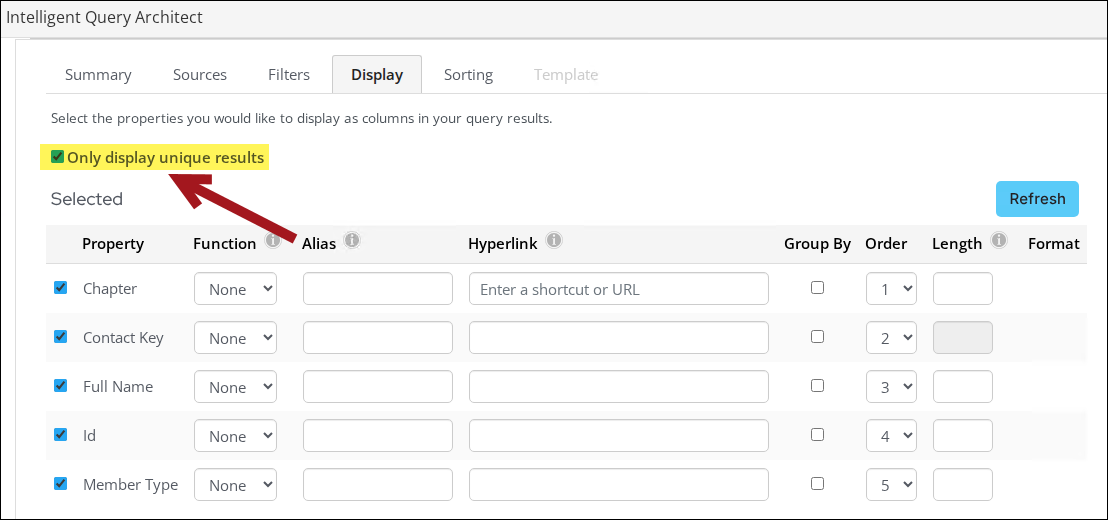Uncheck Only display unique results
The image size is (1108, 520).
pyautogui.click(x=58, y=157)
